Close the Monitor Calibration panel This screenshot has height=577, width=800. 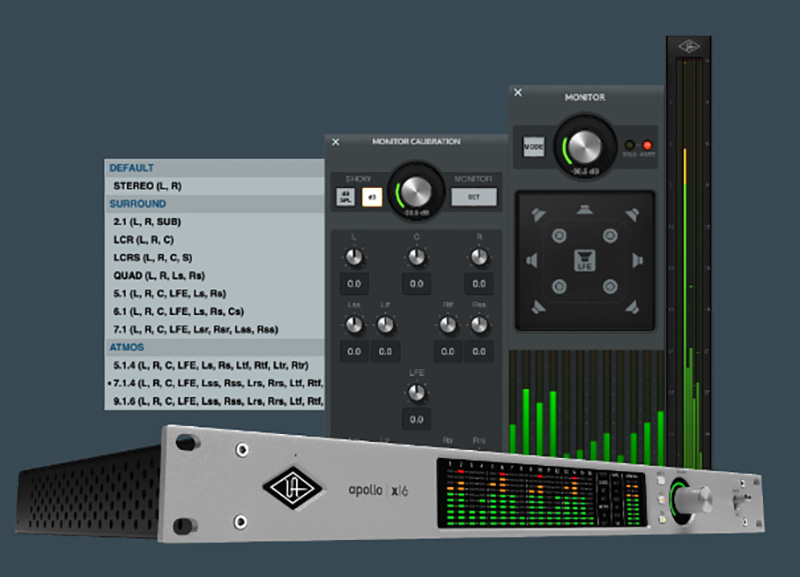pyautogui.click(x=336, y=142)
